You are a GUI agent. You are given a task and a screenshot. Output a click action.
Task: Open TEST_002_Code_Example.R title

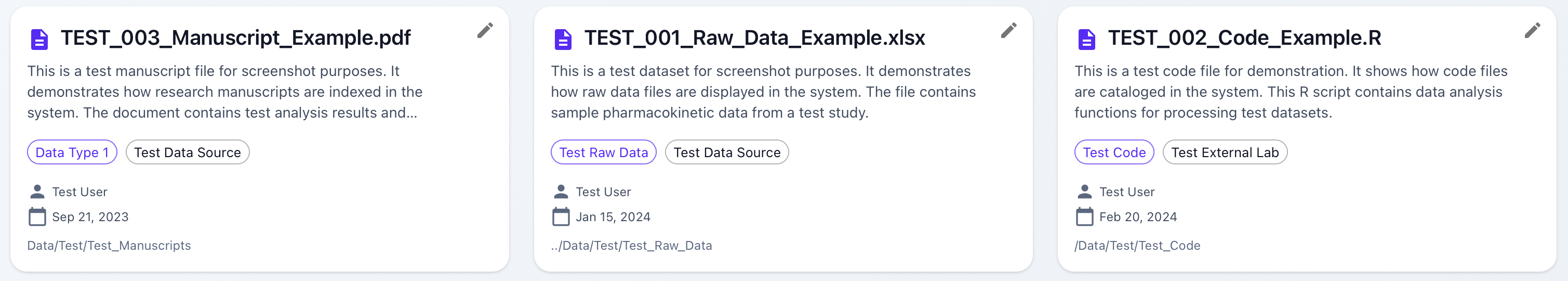point(1244,39)
